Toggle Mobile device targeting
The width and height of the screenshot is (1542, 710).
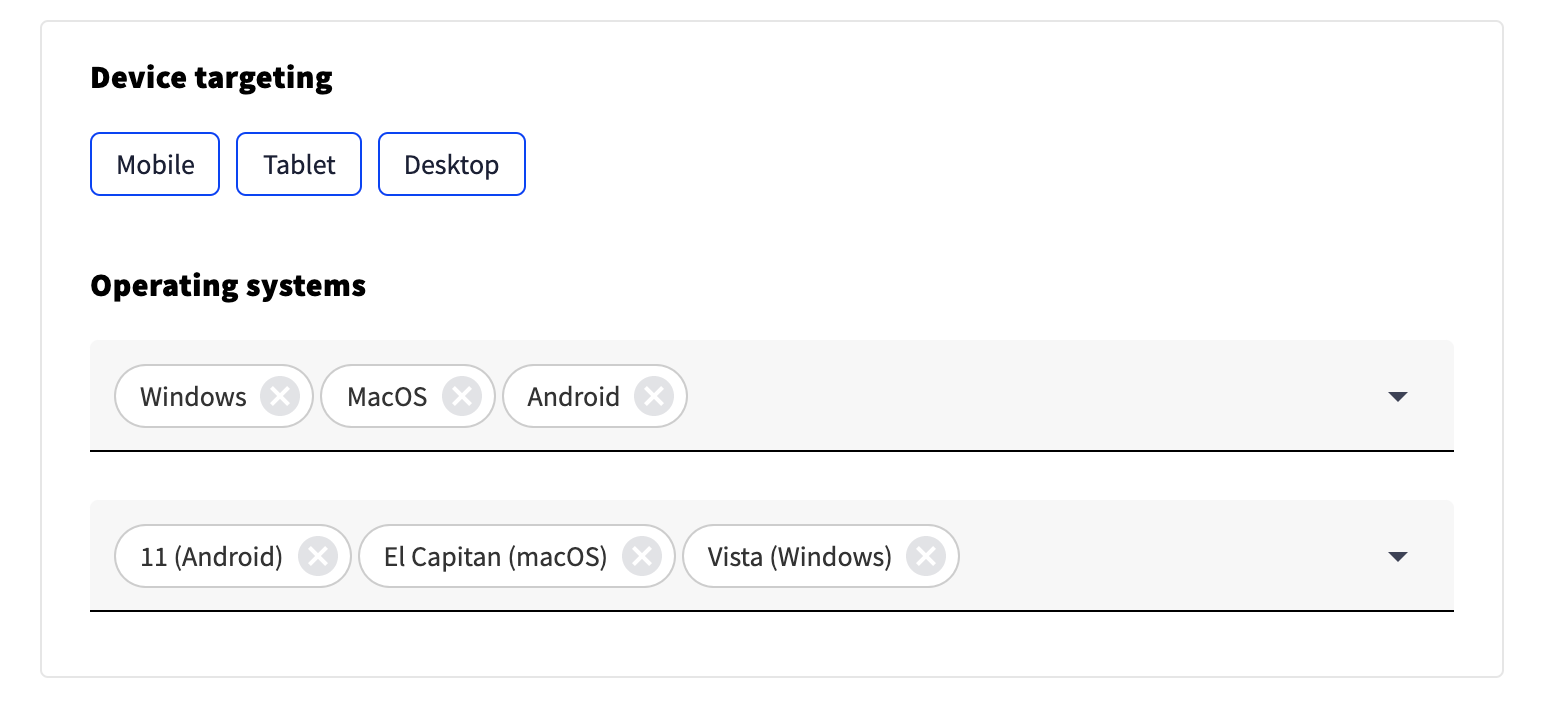pyautogui.click(x=155, y=165)
